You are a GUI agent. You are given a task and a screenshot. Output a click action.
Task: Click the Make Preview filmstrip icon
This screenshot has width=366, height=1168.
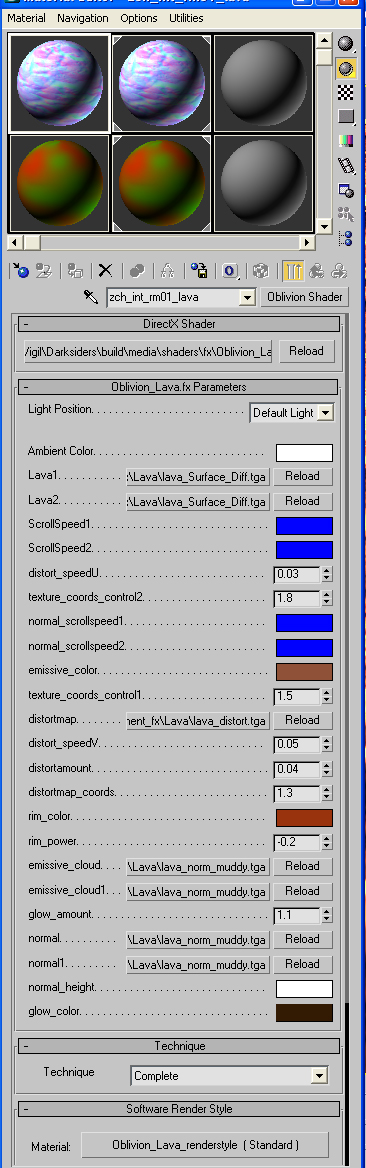coord(346,165)
